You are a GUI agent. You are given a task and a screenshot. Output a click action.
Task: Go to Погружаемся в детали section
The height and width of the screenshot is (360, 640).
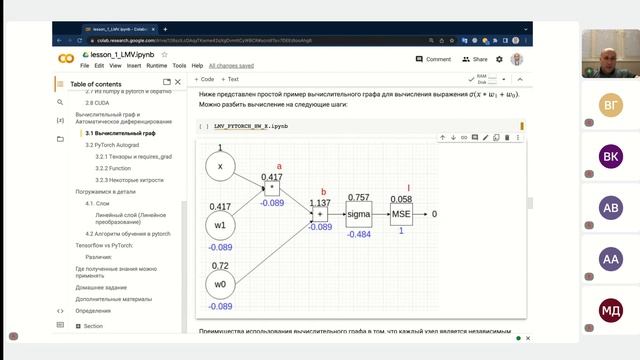[x=105, y=191]
